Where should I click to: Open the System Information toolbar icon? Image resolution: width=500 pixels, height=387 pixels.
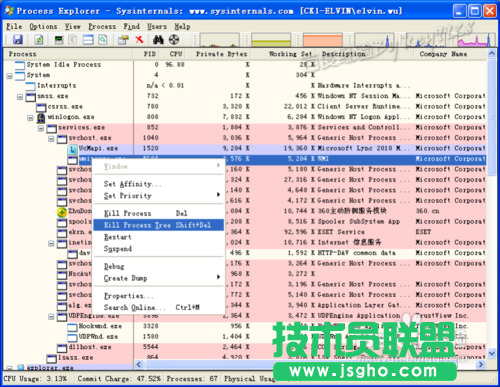[59, 40]
